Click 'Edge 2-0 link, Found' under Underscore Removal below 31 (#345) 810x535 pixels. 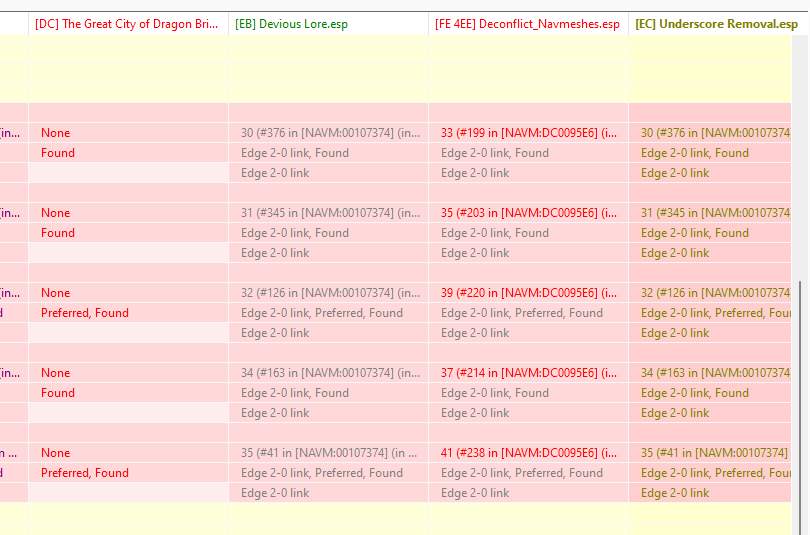coord(694,233)
